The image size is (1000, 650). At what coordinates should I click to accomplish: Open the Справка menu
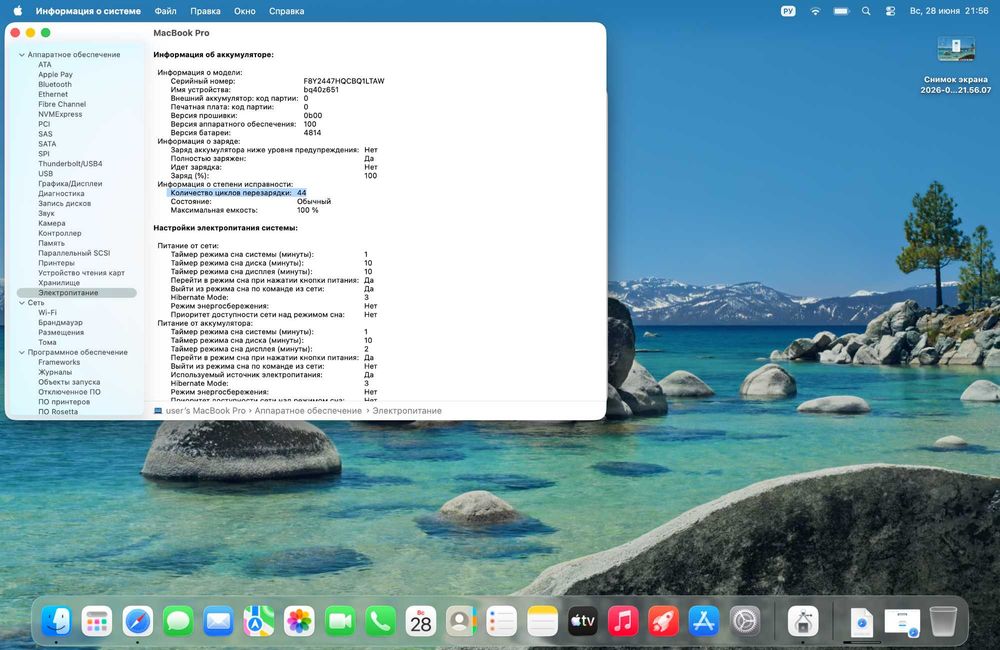286,11
